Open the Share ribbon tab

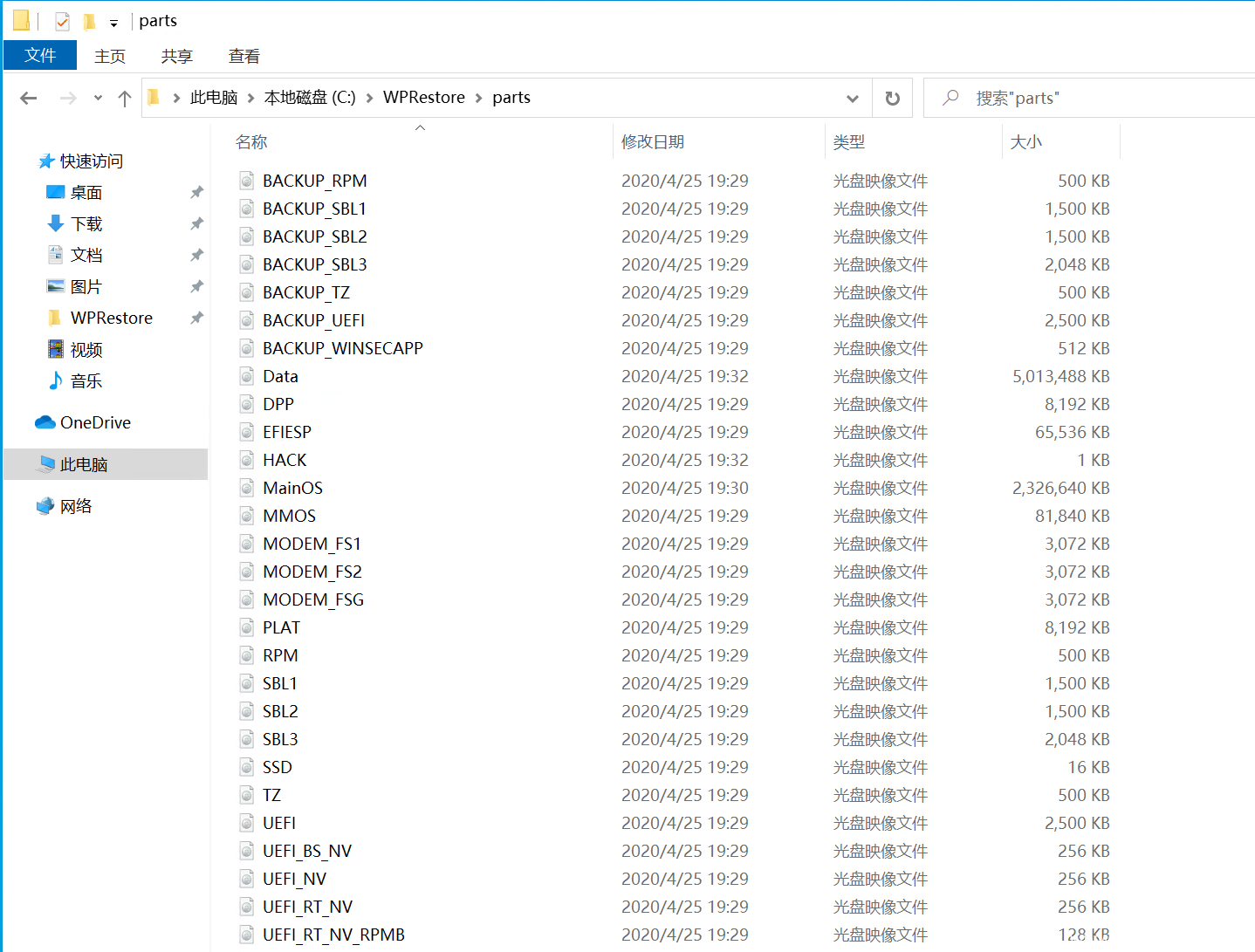coord(176,57)
